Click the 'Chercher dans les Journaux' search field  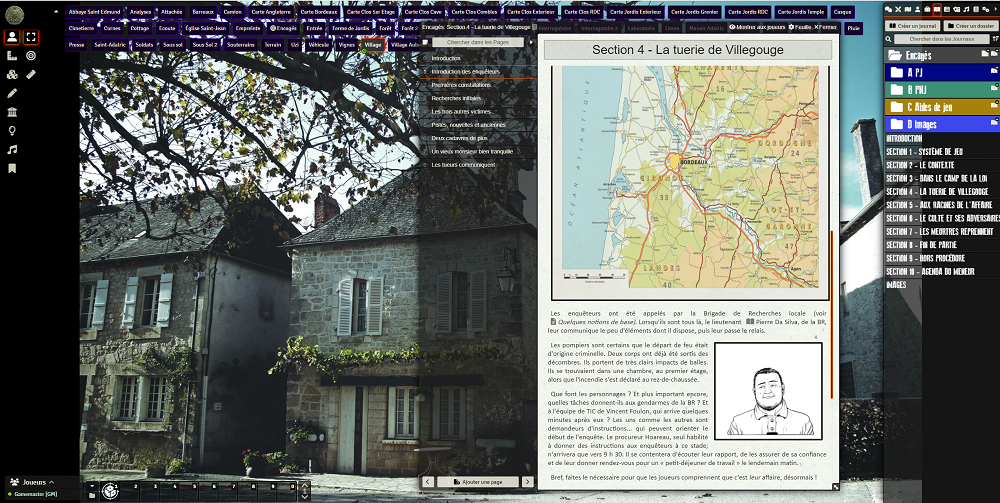coord(935,38)
